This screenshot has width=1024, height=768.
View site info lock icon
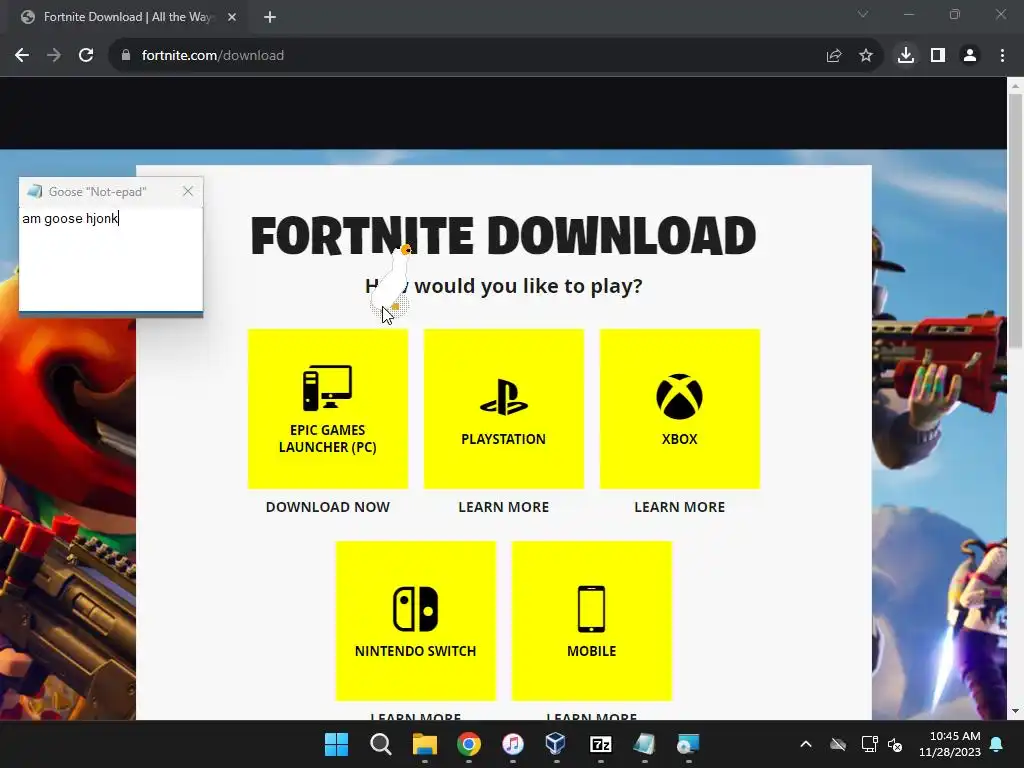click(x=126, y=56)
